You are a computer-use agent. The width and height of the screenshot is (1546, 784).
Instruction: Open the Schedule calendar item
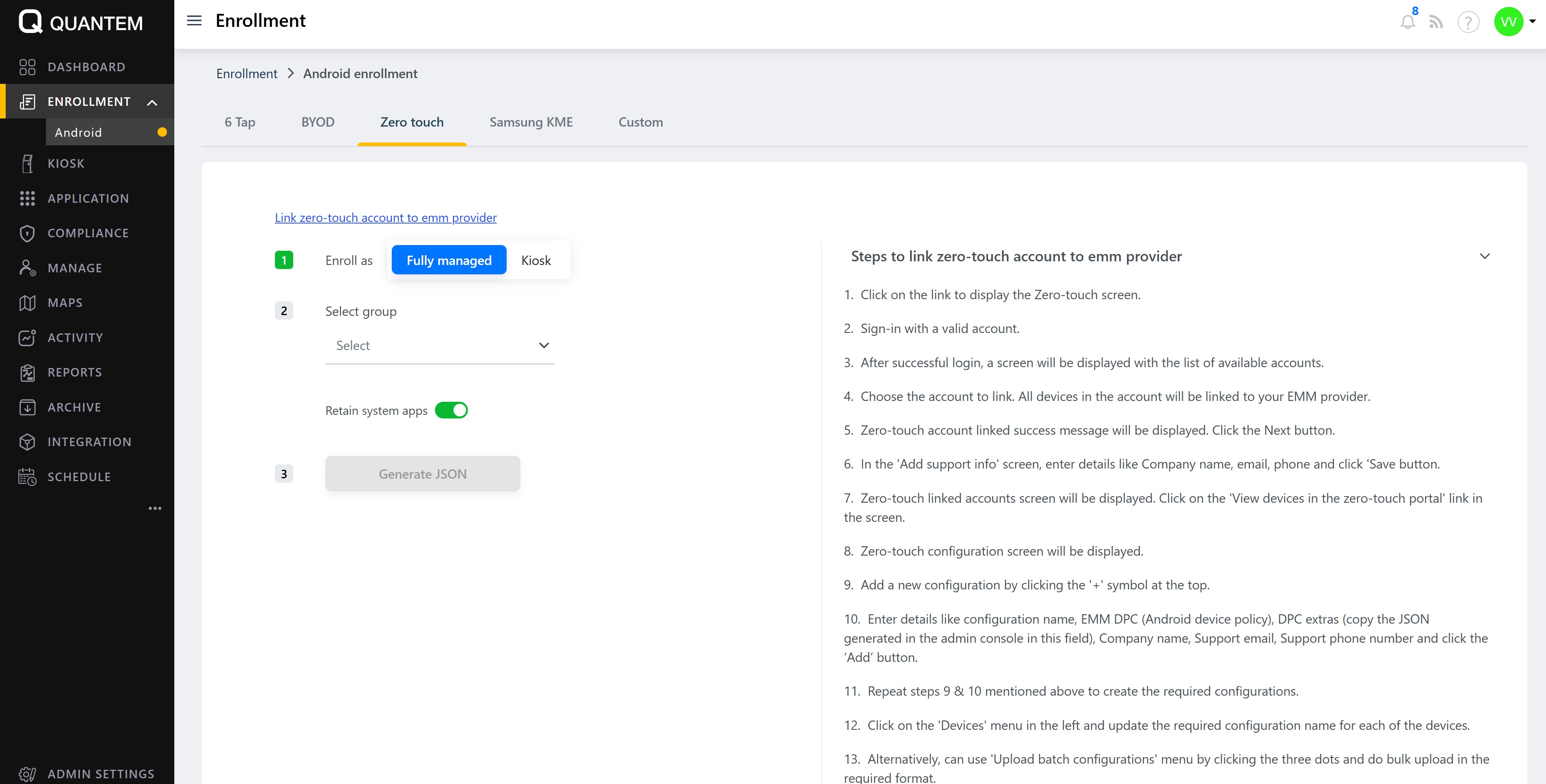[x=79, y=477]
